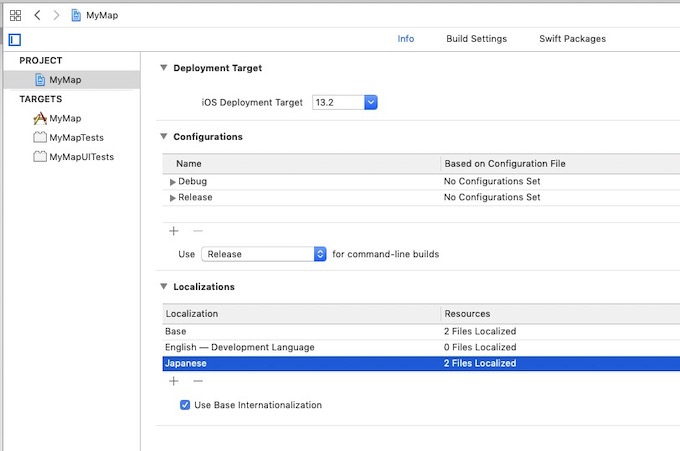Screen dimensions: 680x451
Task: Click English's 0 Files Localized cell
Action: point(480,347)
